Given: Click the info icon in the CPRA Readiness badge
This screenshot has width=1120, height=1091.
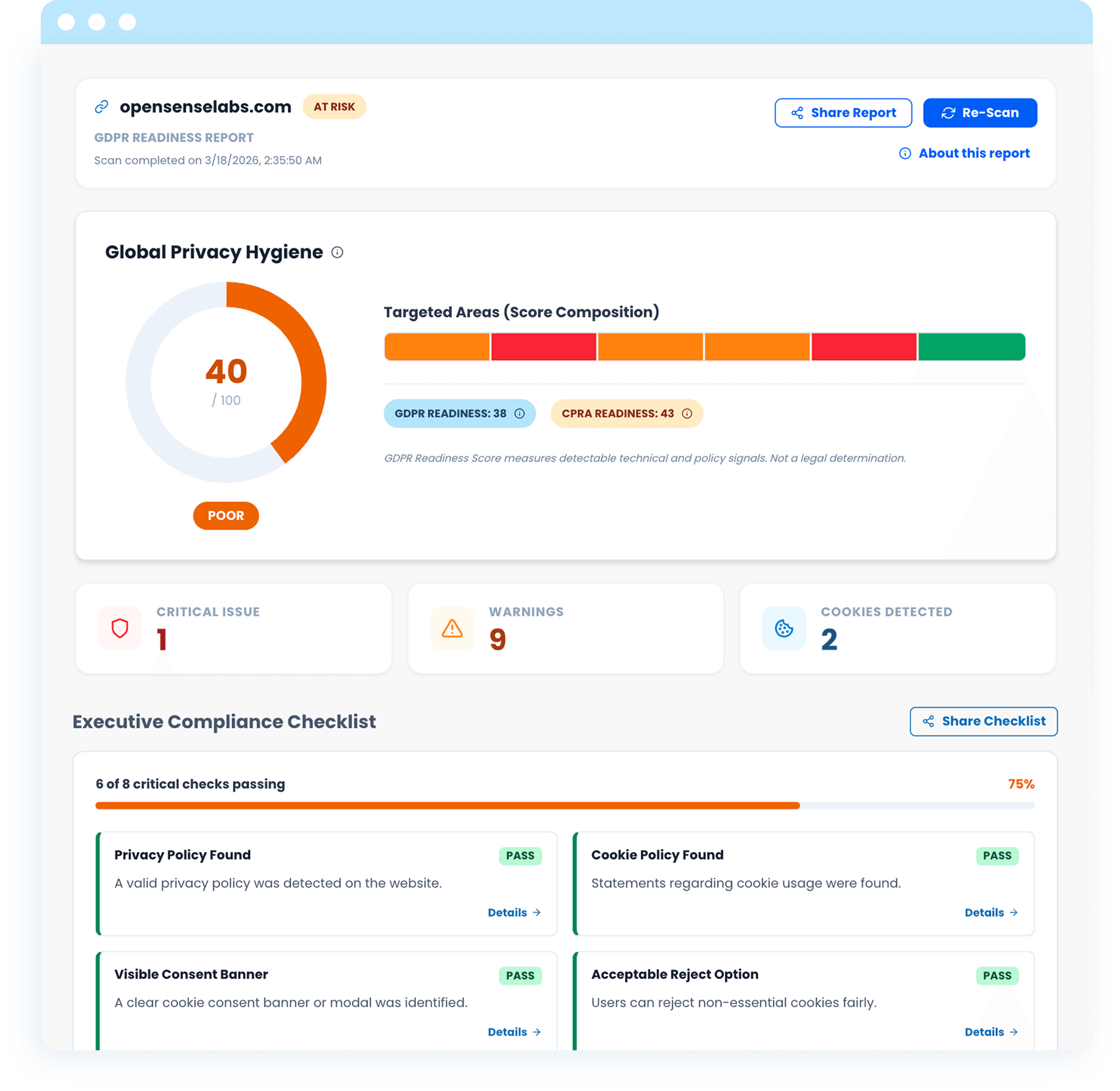Looking at the screenshot, I should [687, 414].
